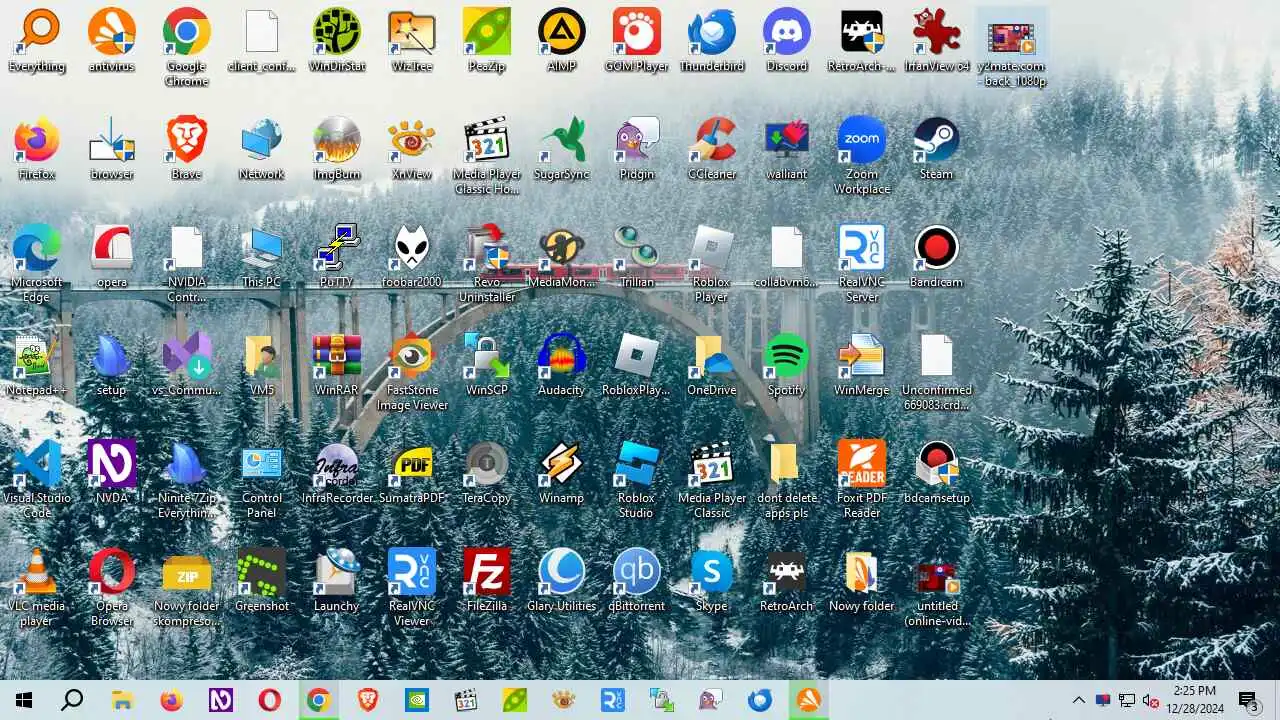Select the Revo Uninstaller desktop icon
This screenshot has width=1280, height=720.
click(x=487, y=263)
